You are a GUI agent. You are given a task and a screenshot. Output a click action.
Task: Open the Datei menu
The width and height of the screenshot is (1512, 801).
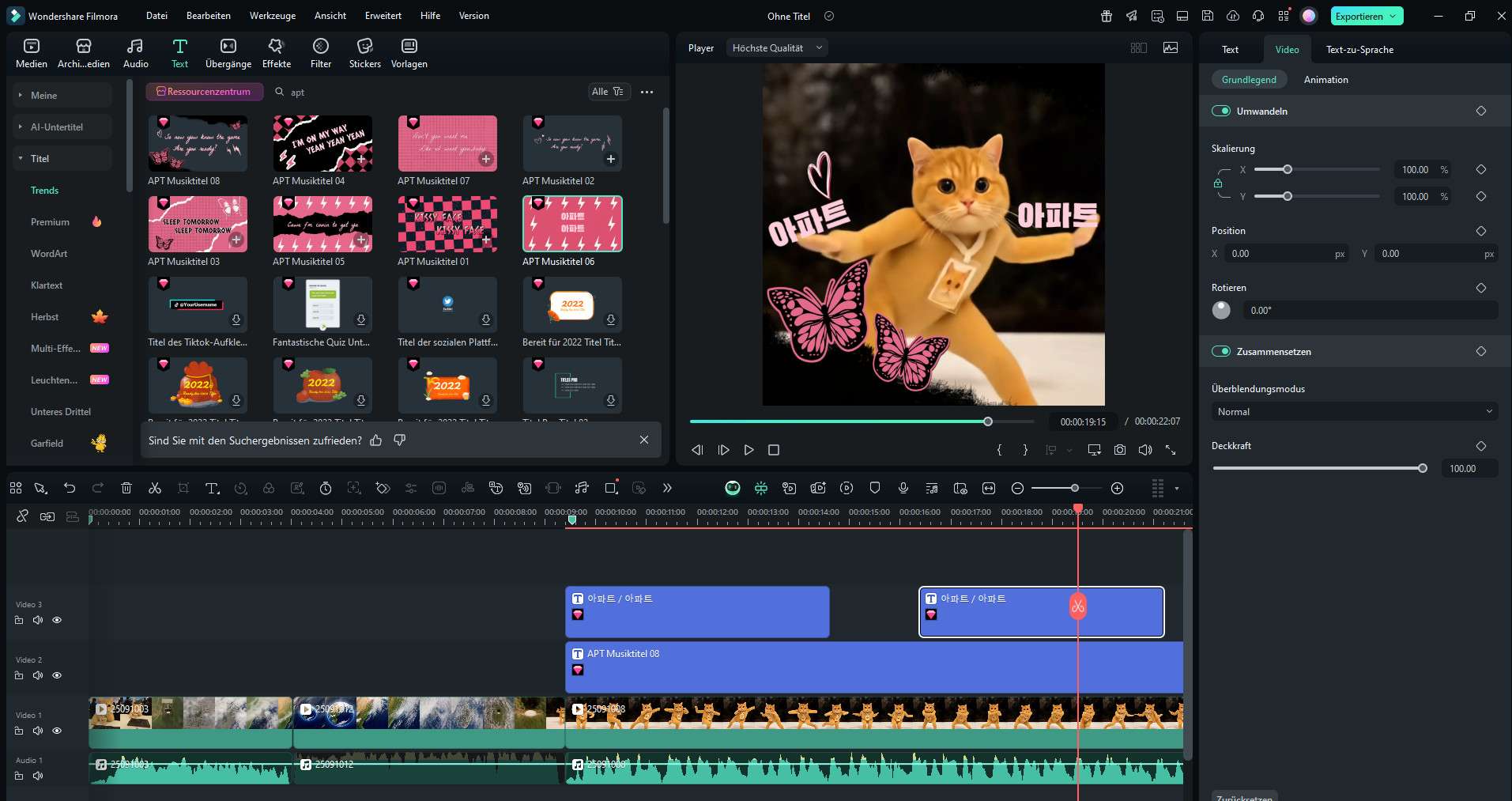click(x=156, y=16)
